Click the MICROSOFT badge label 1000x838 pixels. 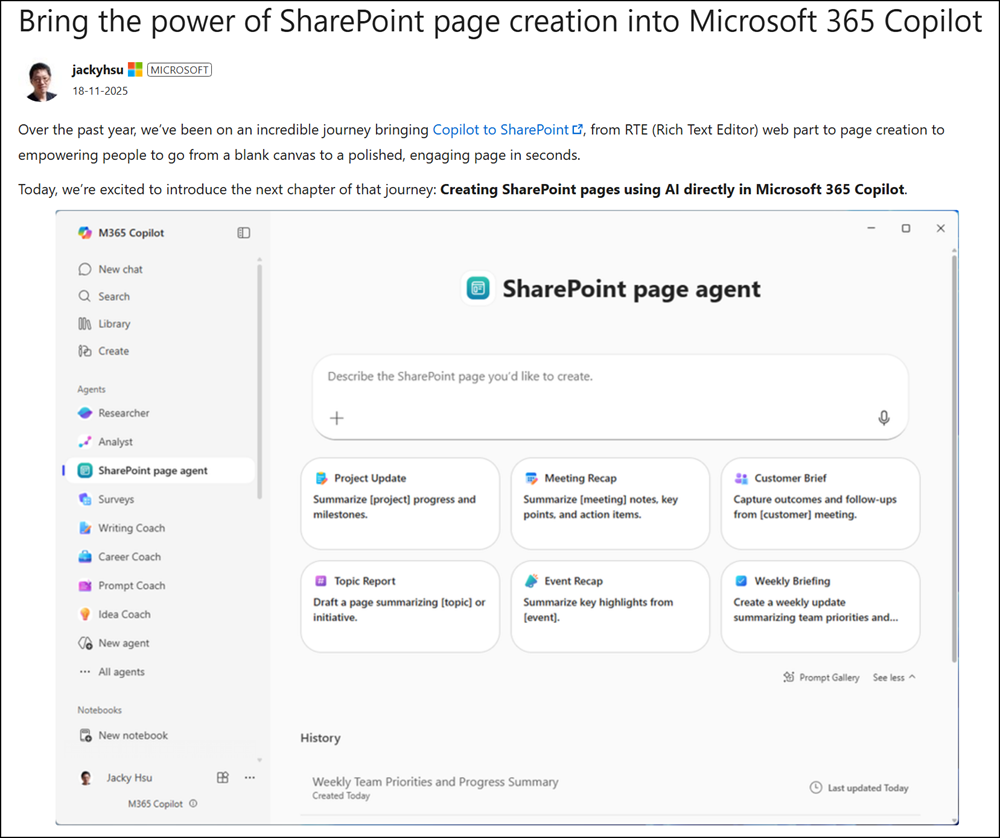point(179,70)
